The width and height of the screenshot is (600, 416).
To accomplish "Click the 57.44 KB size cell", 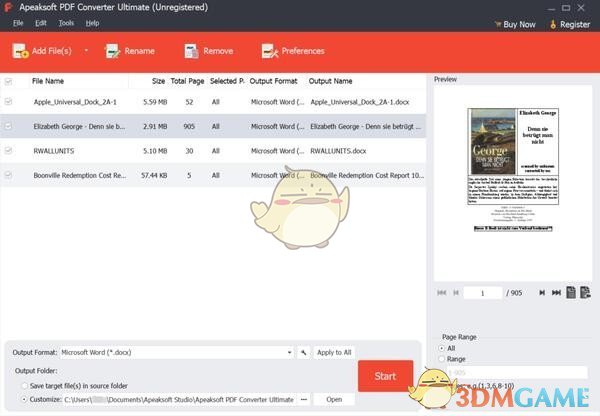I will coord(154,175).
